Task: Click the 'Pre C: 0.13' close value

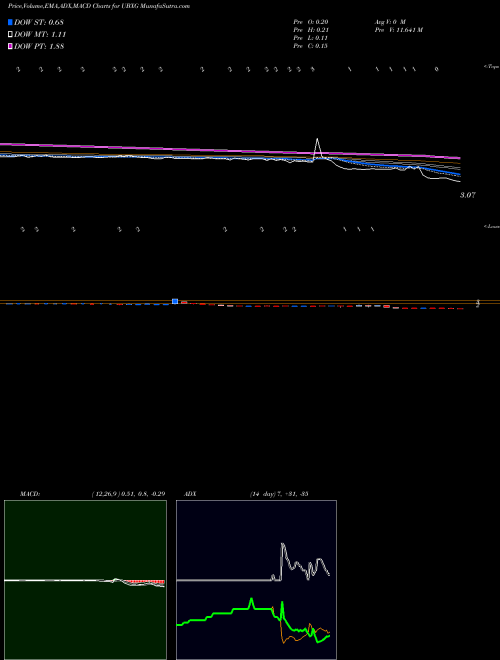Action: pos(311,46)
